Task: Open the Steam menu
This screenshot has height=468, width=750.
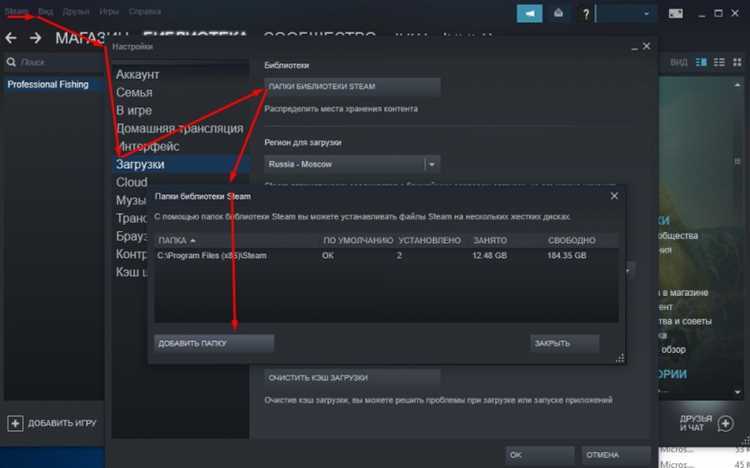Action: click(x=16, y=11)
